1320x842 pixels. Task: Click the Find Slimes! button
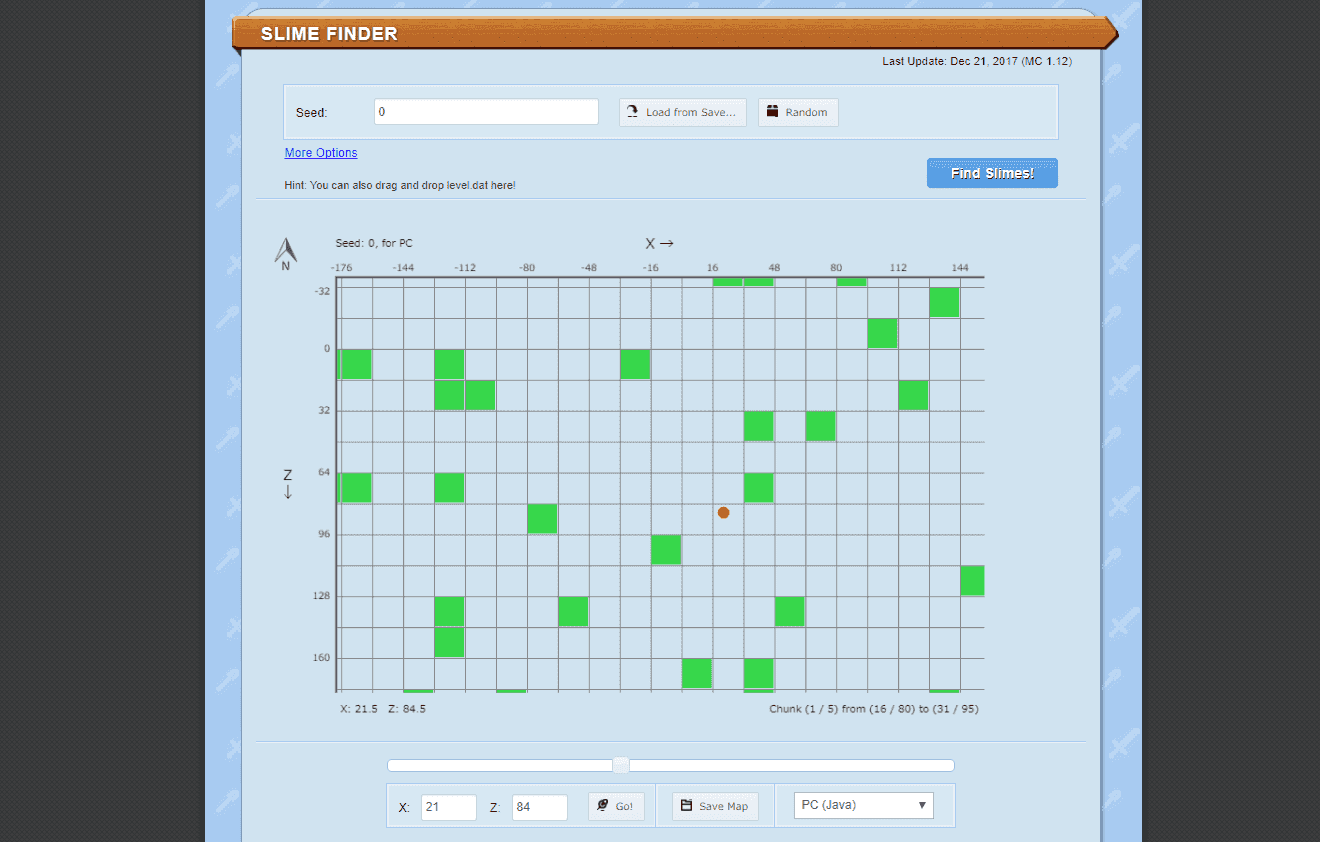pos(992,173)
